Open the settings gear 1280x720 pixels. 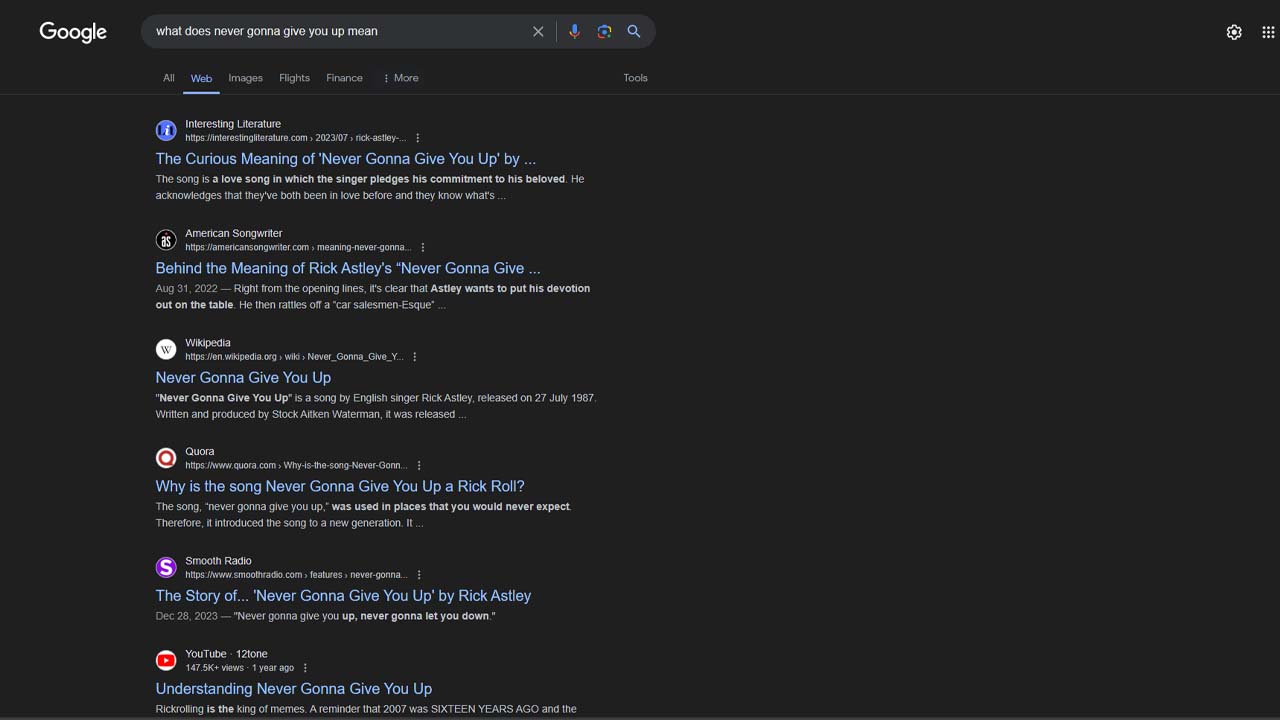click(1234, 32)
